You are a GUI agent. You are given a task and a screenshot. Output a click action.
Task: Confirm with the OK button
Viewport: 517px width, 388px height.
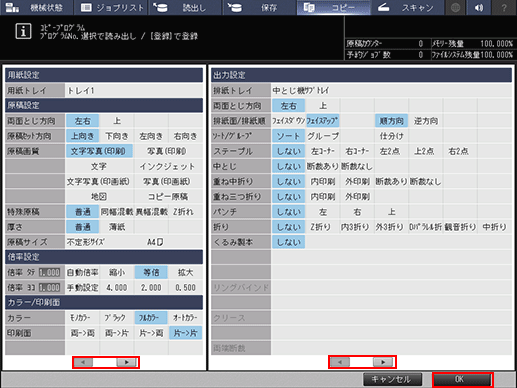[462, 379]
